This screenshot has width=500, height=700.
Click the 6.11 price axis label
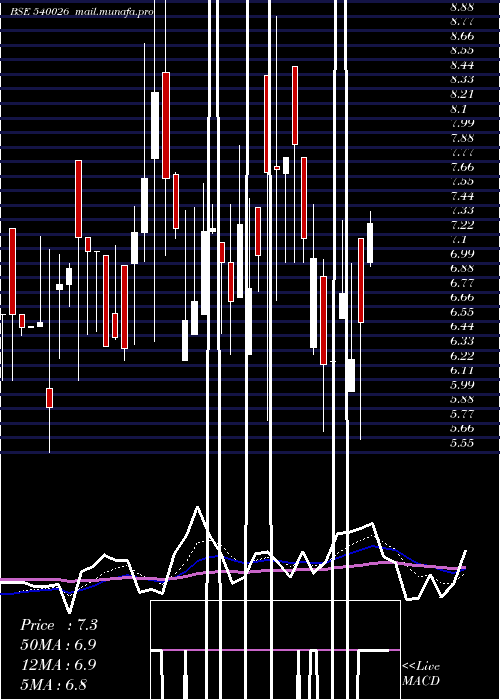tap(462, 371)
